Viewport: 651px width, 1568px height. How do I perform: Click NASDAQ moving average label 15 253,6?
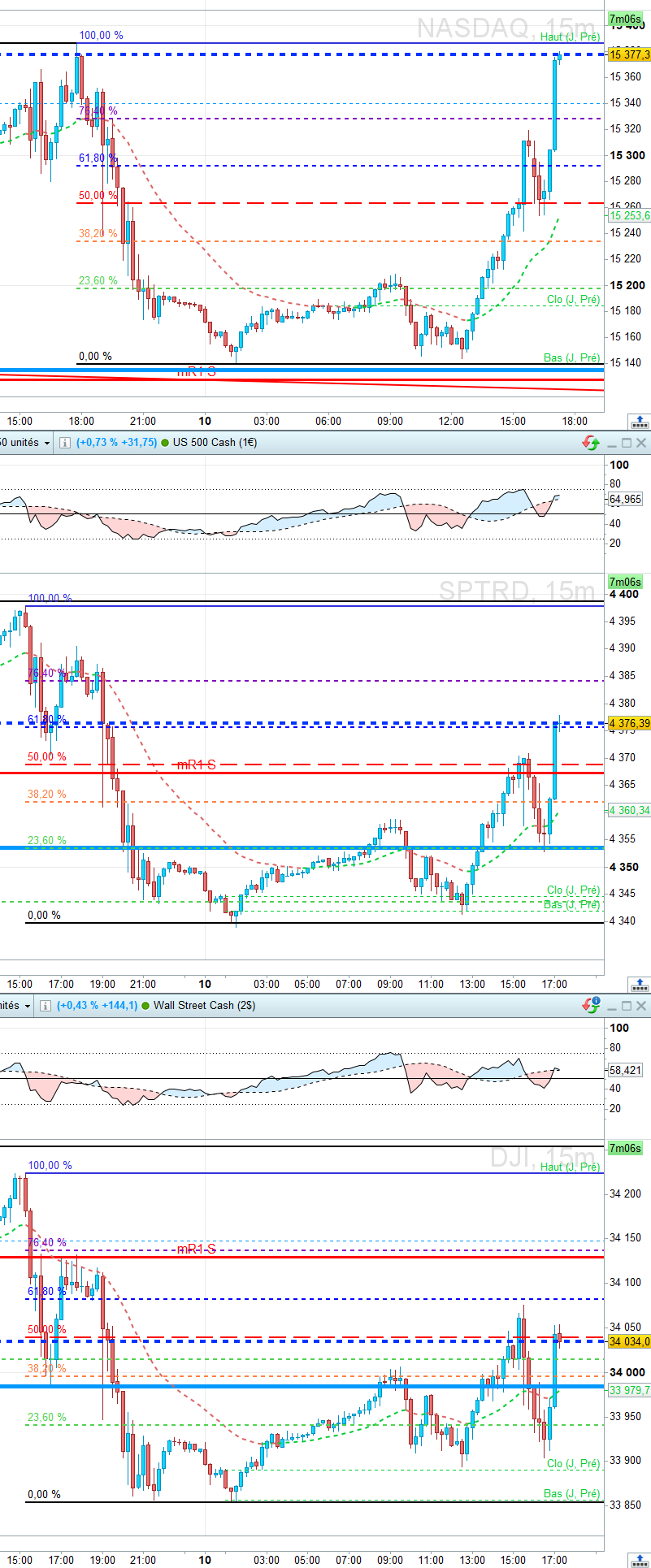coord(629,215)
